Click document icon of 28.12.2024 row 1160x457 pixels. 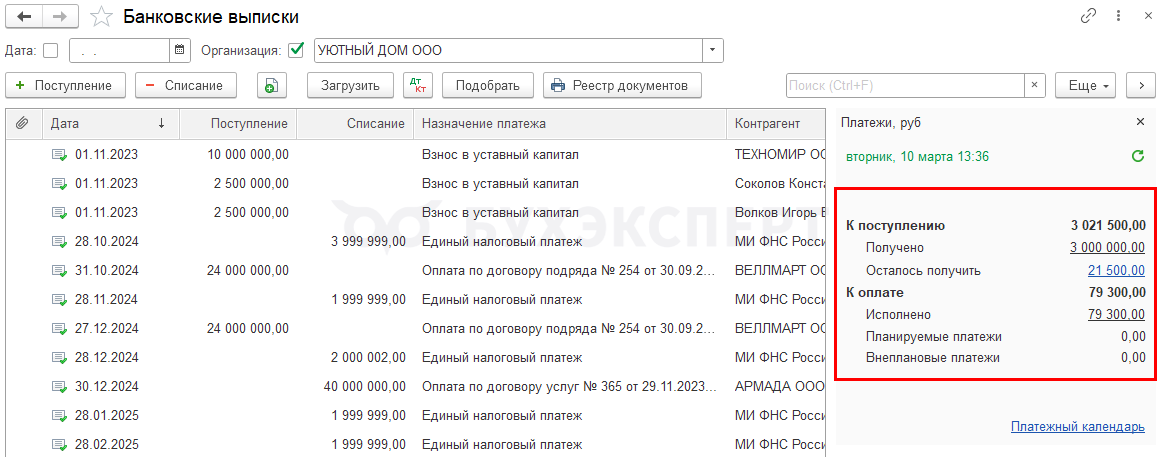[x=59, y=358]
